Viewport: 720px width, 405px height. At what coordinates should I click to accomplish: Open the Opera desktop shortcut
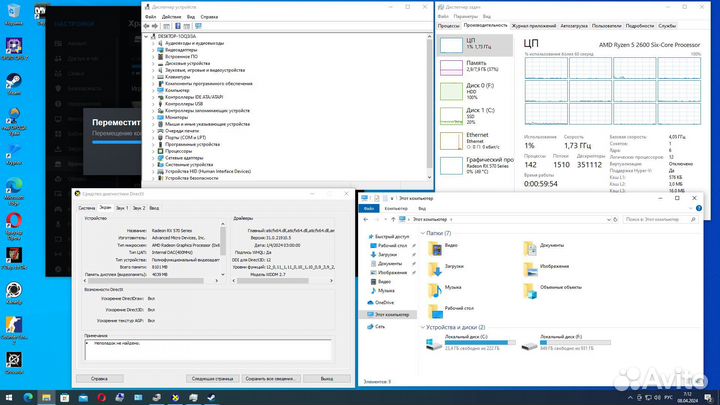[x=14, y=226]
